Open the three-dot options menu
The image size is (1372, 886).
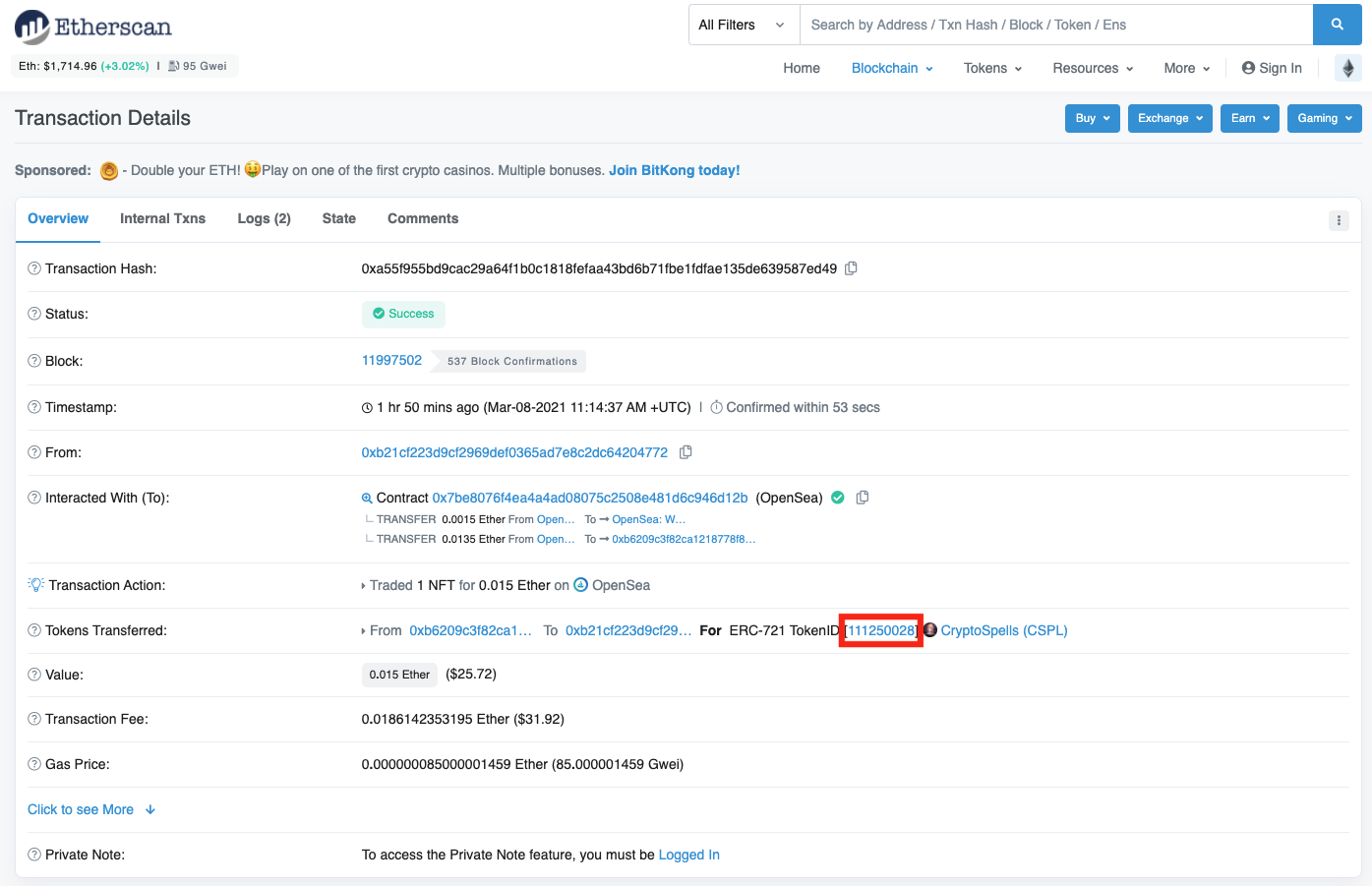[x=1339, y=220]
